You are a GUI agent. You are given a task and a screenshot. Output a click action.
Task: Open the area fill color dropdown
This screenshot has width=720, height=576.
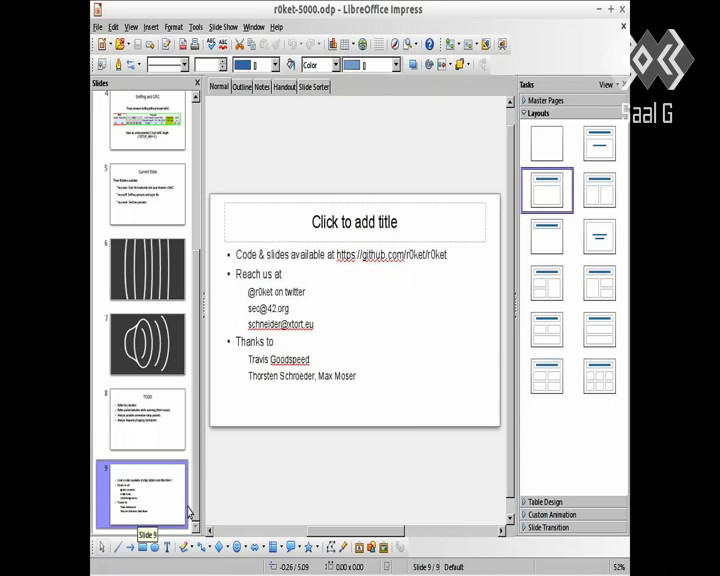tap(396, 65)
